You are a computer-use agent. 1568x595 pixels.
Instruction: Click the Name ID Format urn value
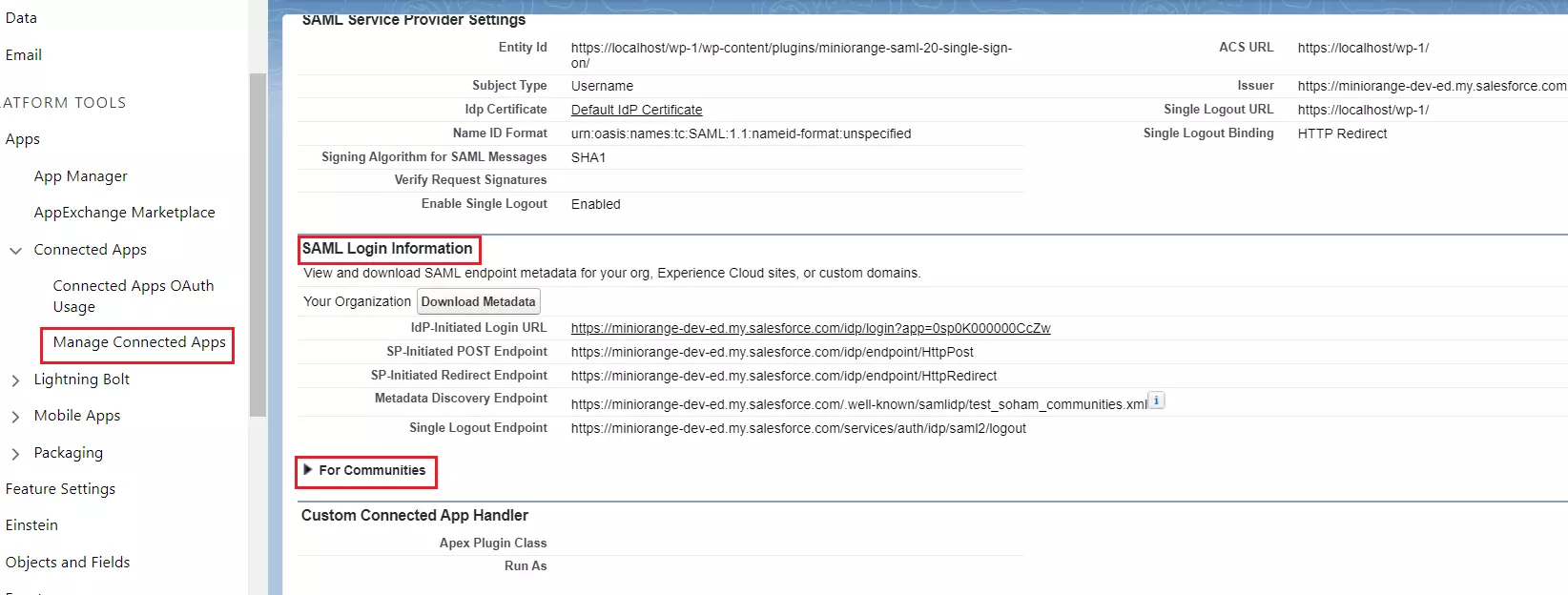(741, 133)
